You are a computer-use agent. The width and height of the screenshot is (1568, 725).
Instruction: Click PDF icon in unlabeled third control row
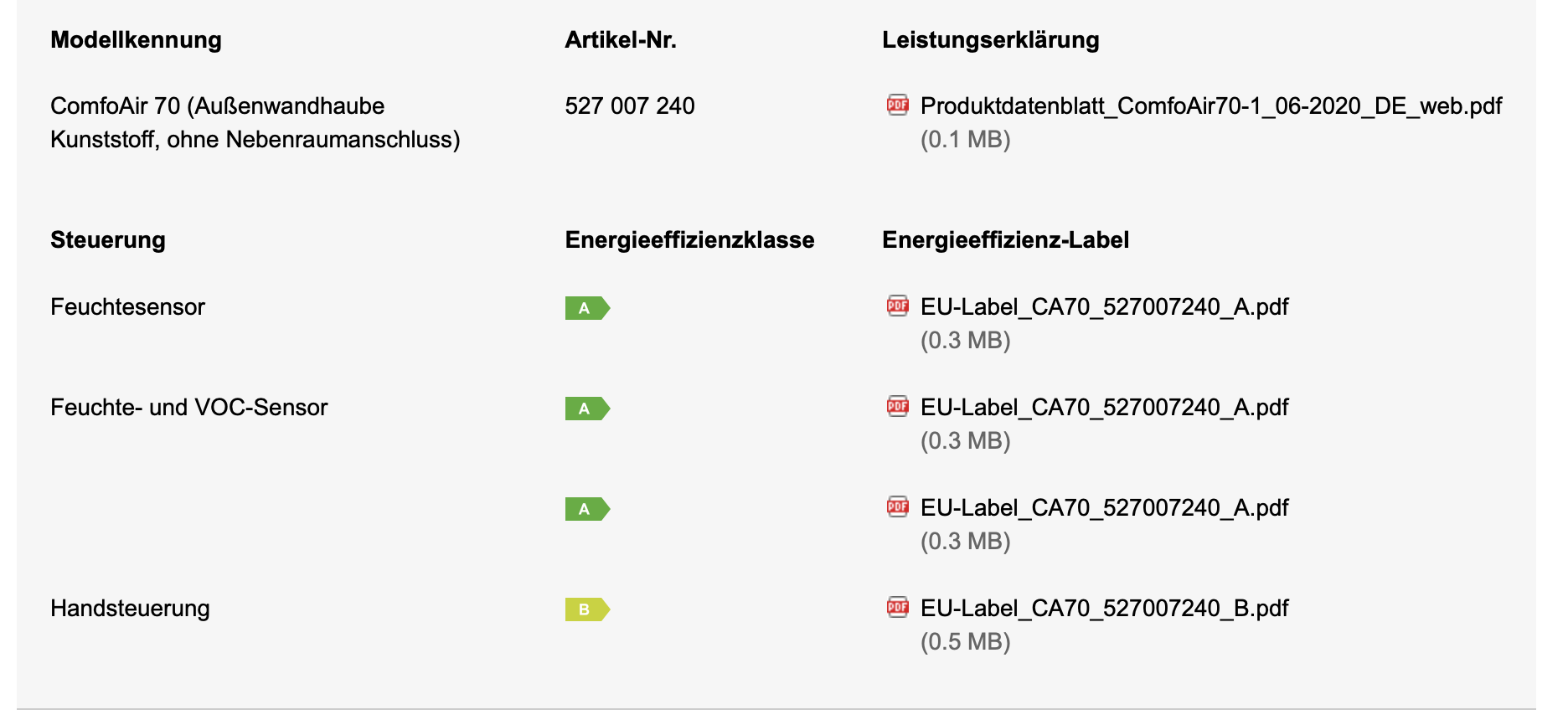click(897, 506)
